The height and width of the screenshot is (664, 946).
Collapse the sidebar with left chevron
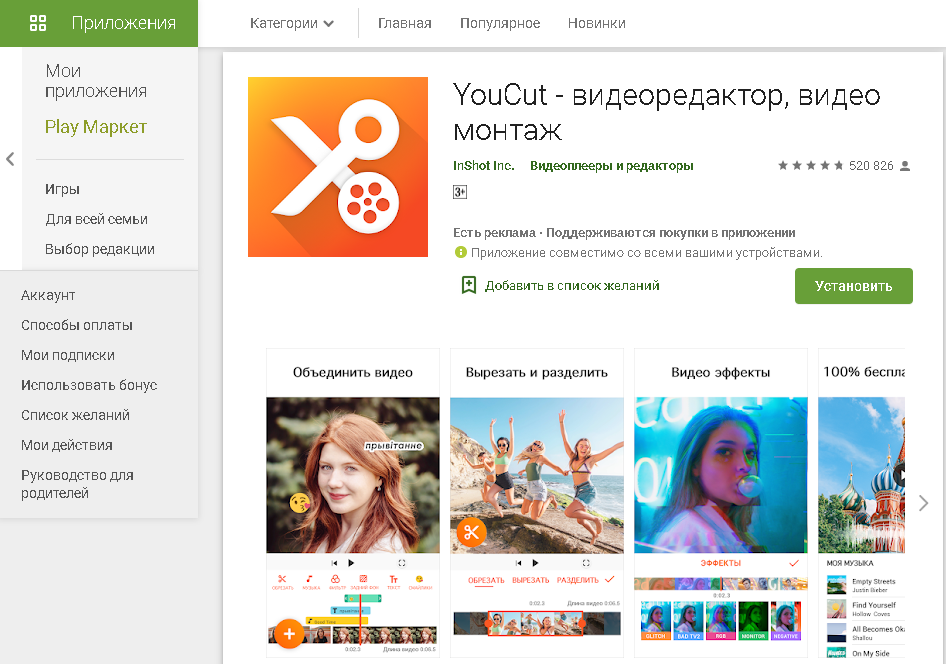(x=10, y=159)
